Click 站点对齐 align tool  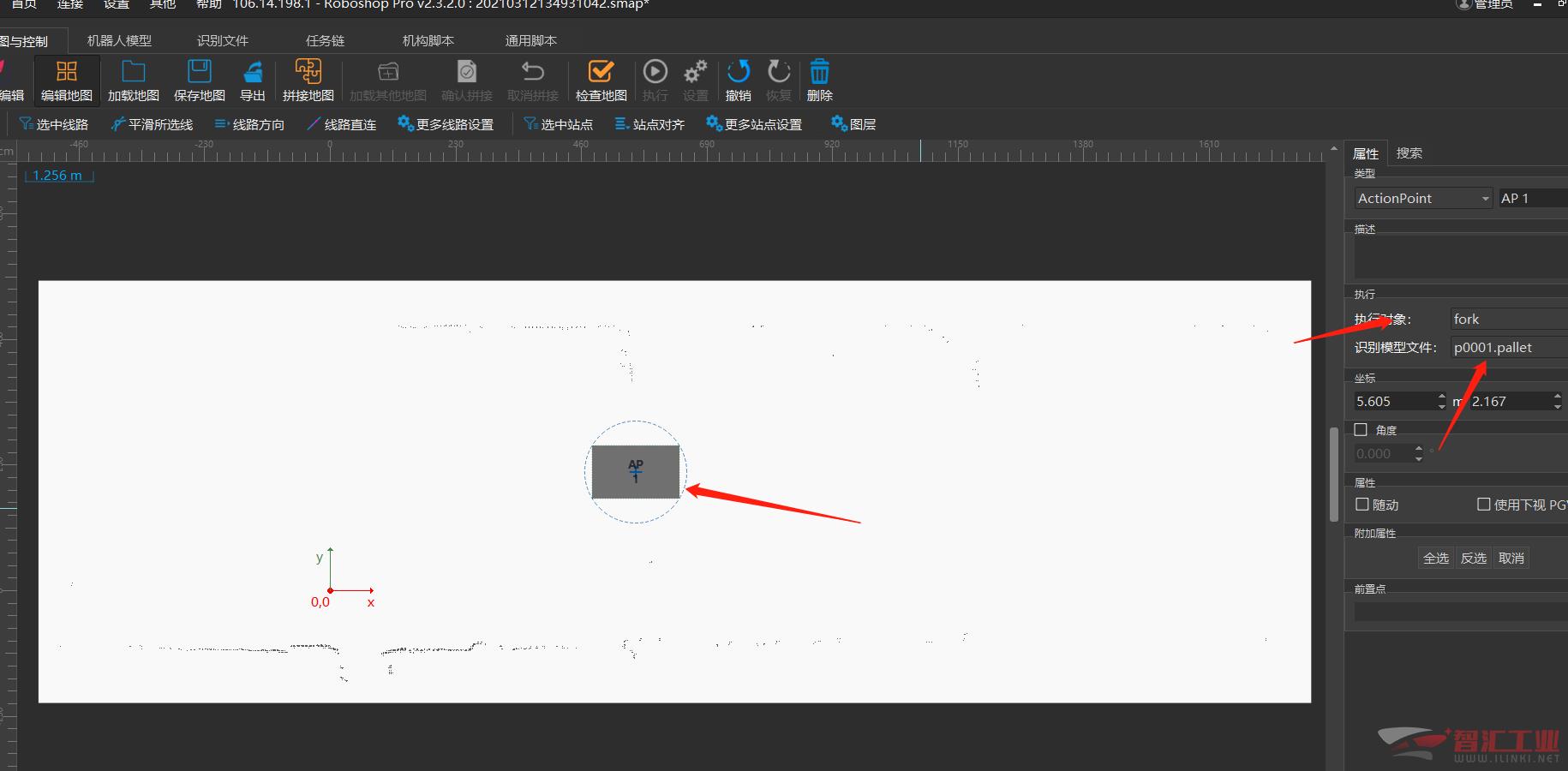[650, 124]
